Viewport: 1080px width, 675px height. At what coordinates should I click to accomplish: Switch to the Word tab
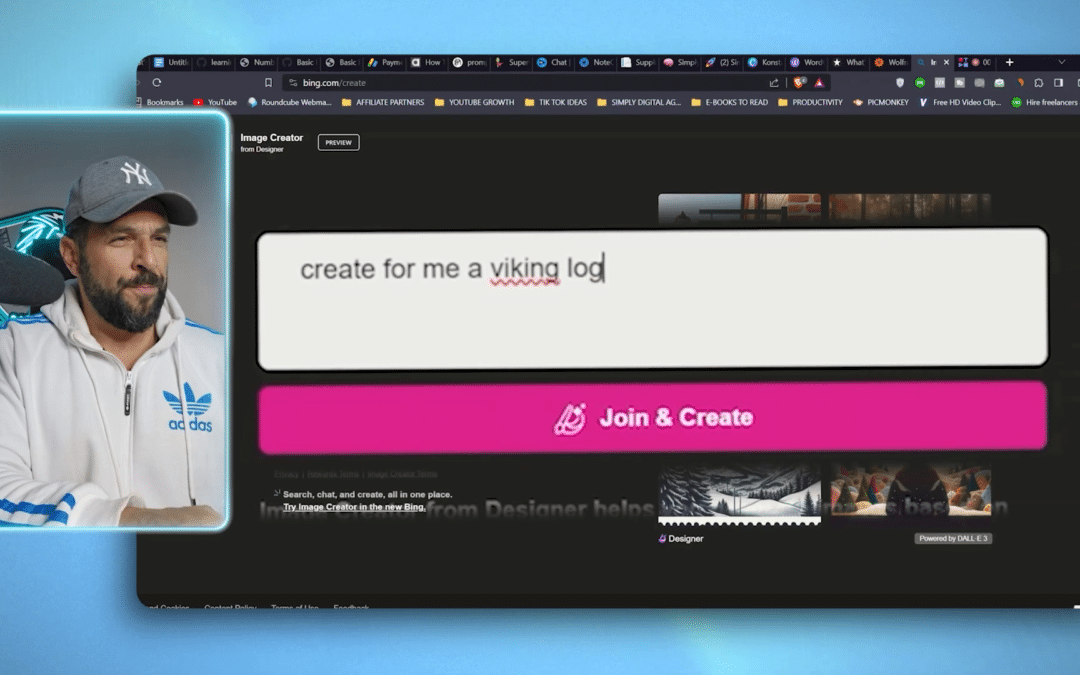click(x=807, y=62)
